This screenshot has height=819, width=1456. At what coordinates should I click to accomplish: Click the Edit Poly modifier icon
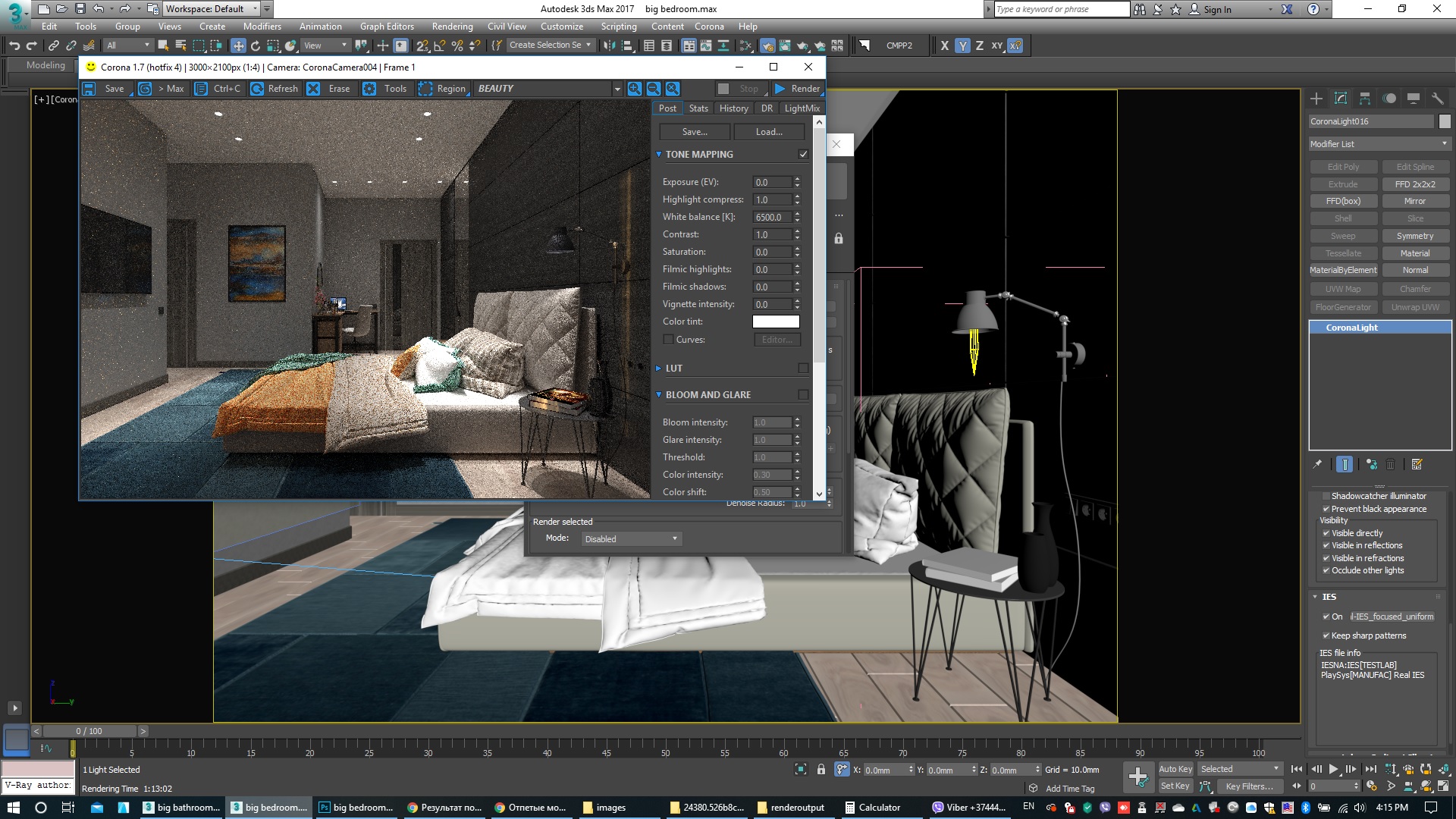(1343, 166)
